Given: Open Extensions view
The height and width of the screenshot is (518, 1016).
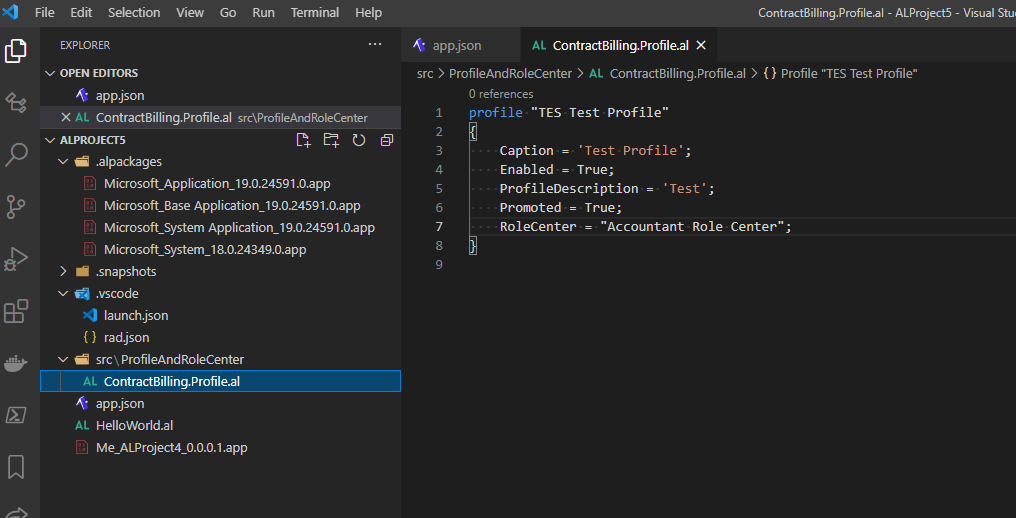Looking at the screenshot, I should point(16,311).
